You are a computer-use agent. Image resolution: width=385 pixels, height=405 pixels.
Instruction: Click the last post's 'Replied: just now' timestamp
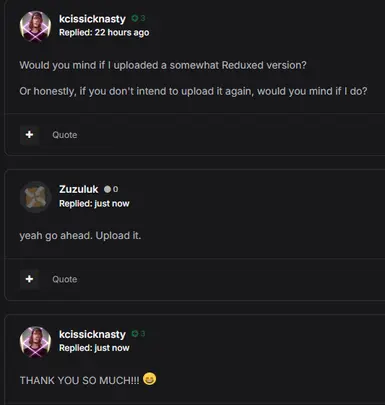94,348
